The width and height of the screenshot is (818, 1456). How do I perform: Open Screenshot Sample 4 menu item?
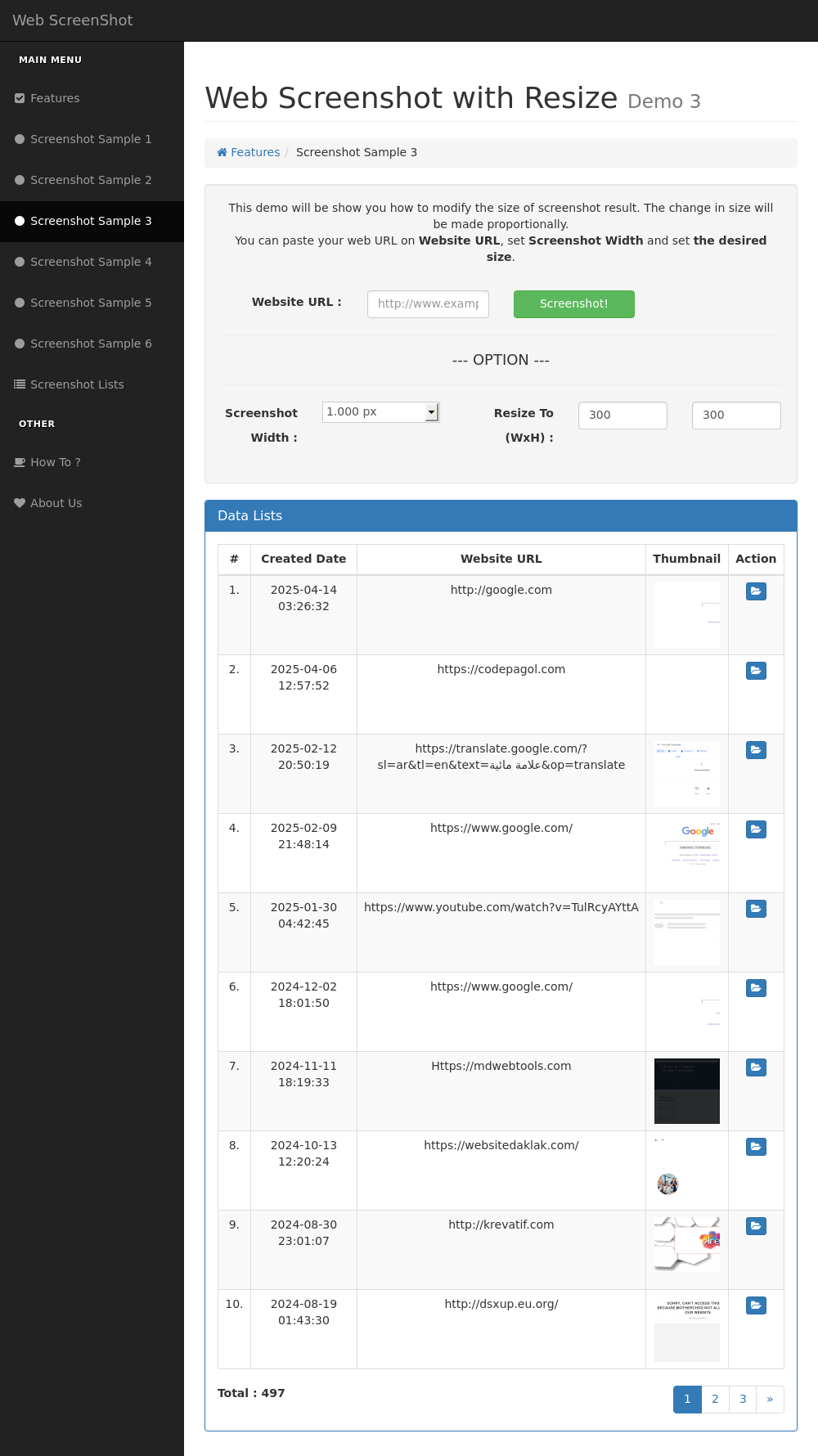[x=91, y=262]
